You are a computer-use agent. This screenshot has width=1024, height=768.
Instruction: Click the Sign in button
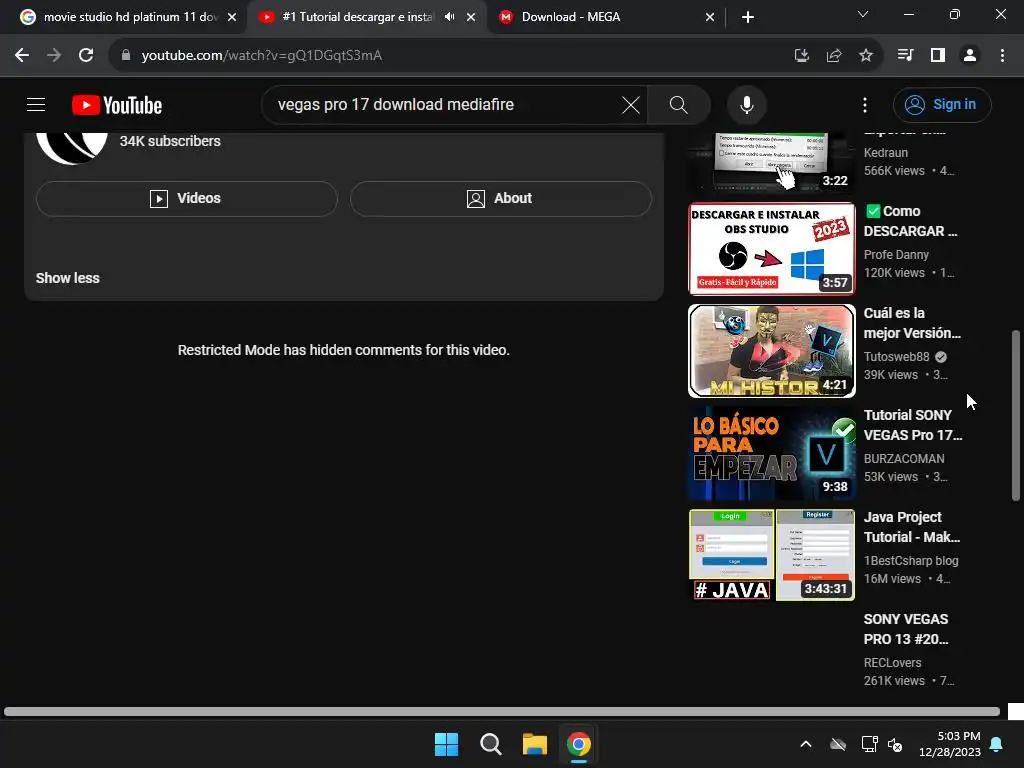click(x=942, y=104)
